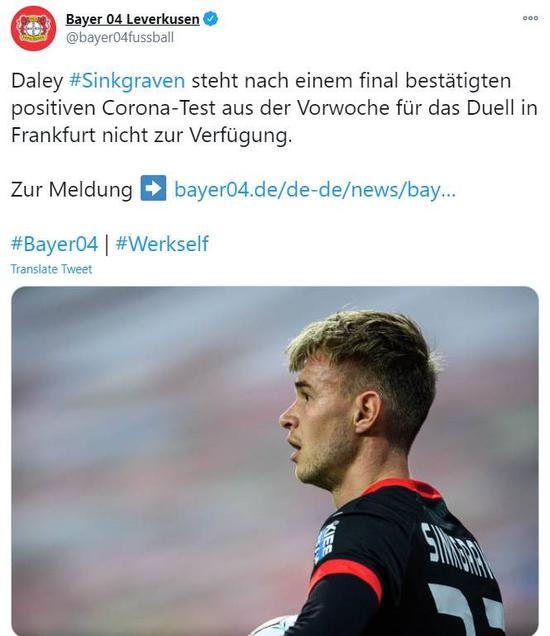The height and width of the screenshot is (636, 550).
Task: Open the Bayer 04 Leverkusen profile avatar
Action: (33, 28)
